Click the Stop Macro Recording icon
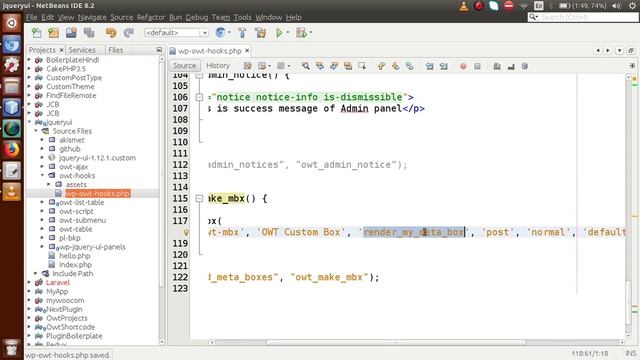 477,66
